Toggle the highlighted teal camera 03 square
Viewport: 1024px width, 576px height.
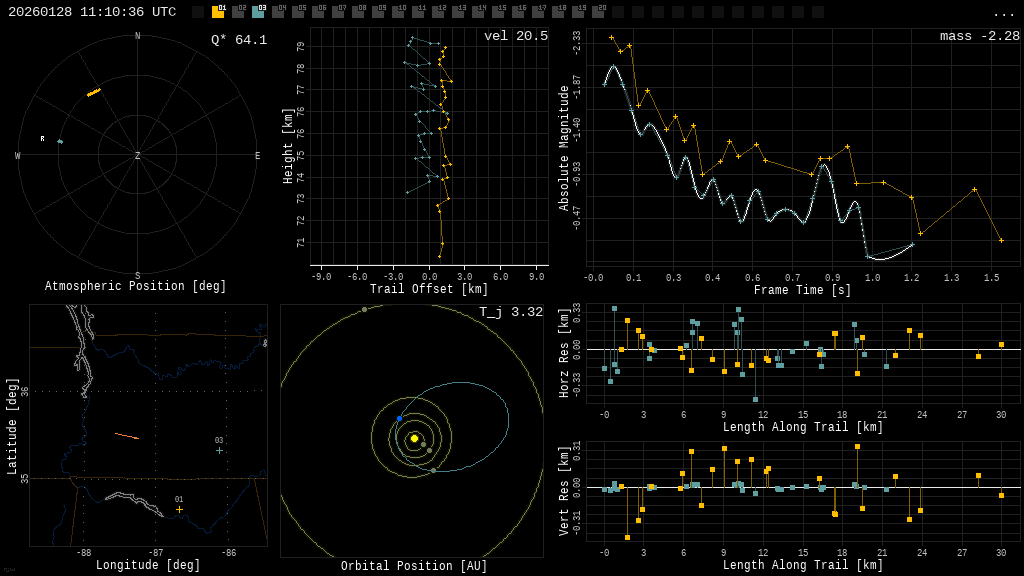pos(258,12)
